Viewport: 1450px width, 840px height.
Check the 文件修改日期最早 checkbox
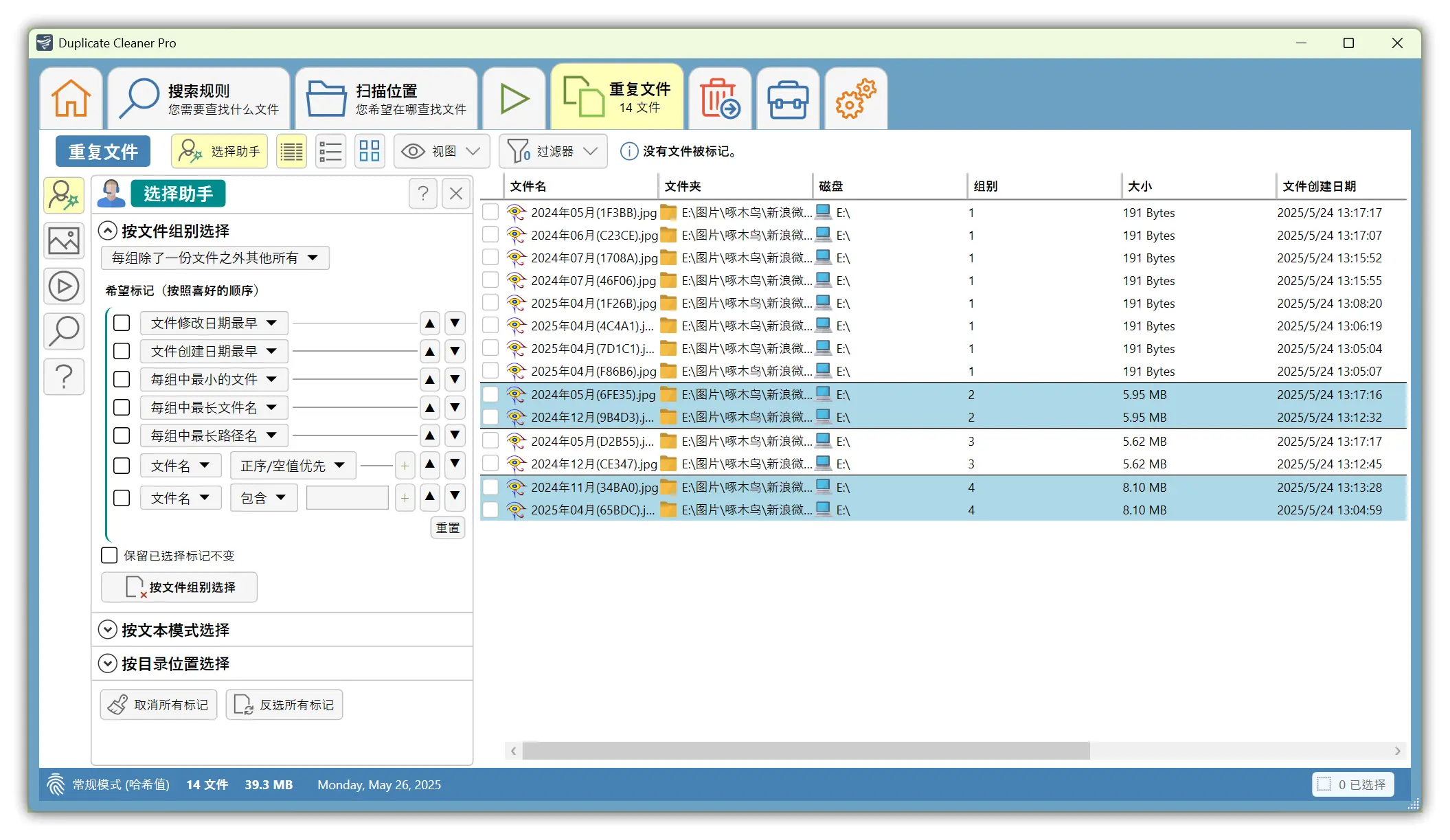[x=122, y=323]
